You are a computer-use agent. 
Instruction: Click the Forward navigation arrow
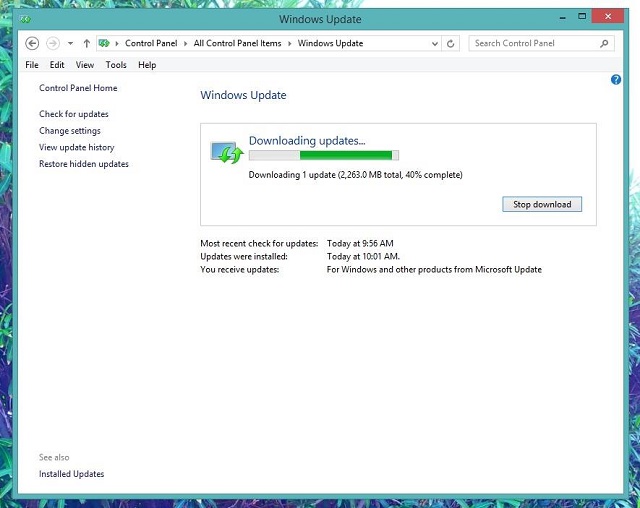pos(53,43)
